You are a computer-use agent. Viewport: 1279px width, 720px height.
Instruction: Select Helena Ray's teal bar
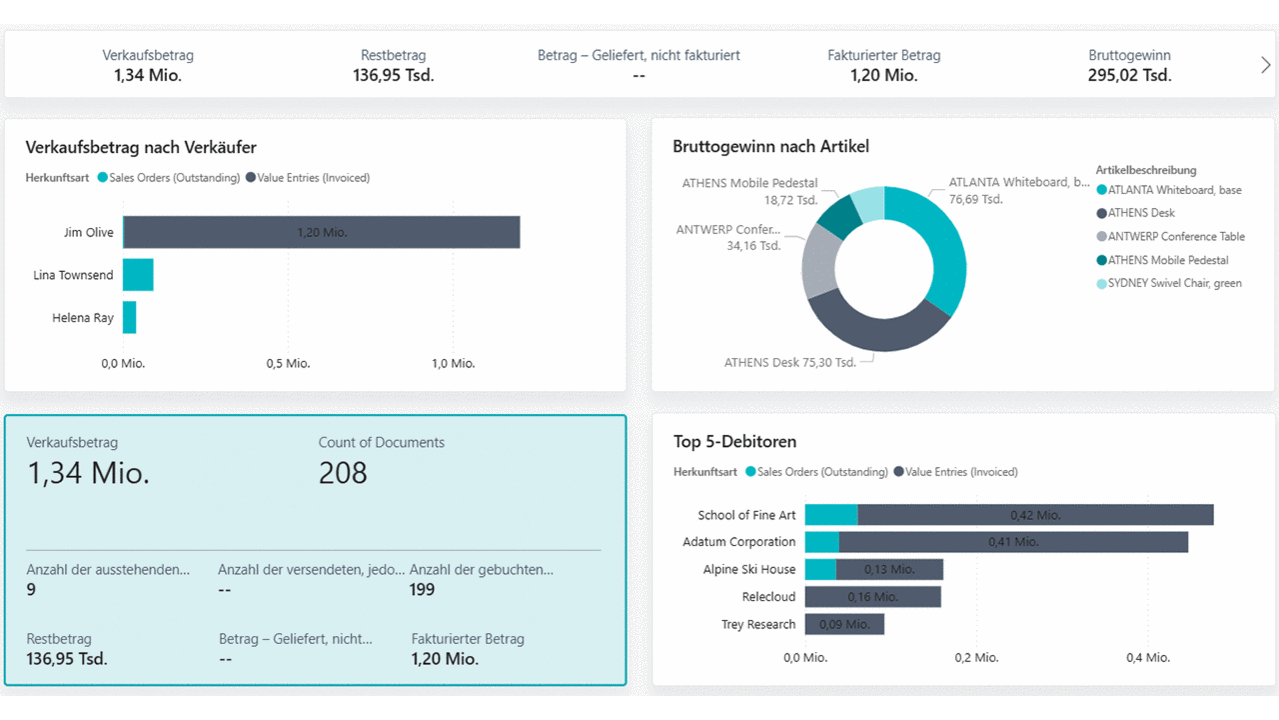tap(129, 318)
